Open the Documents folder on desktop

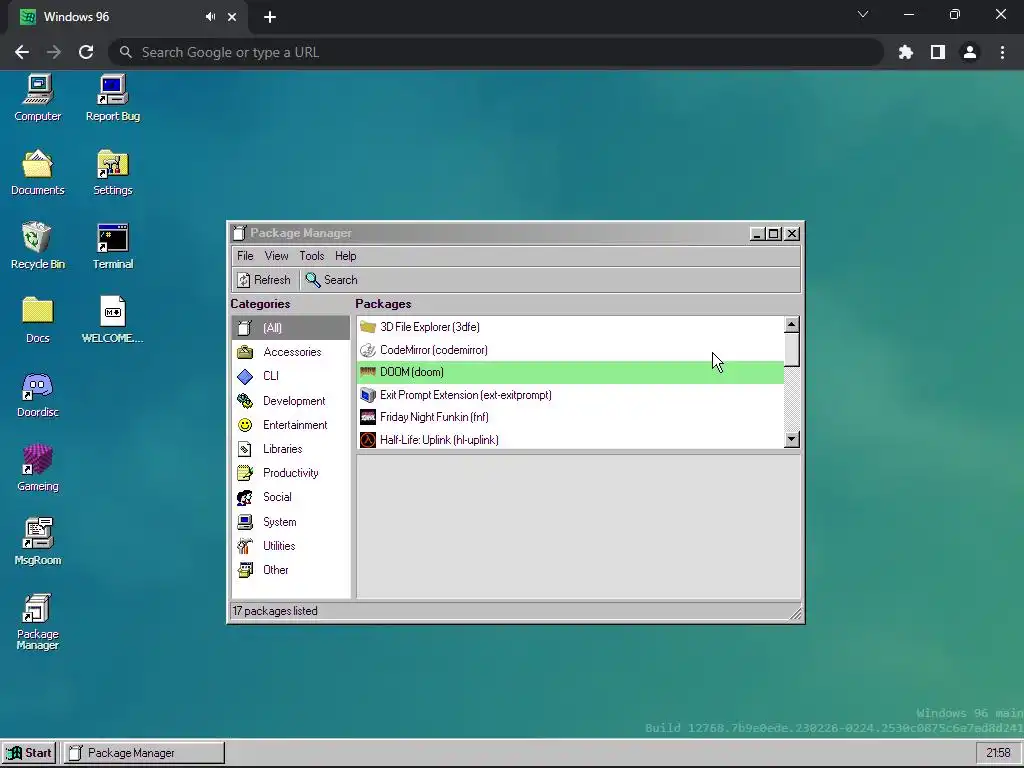[37, 172]
